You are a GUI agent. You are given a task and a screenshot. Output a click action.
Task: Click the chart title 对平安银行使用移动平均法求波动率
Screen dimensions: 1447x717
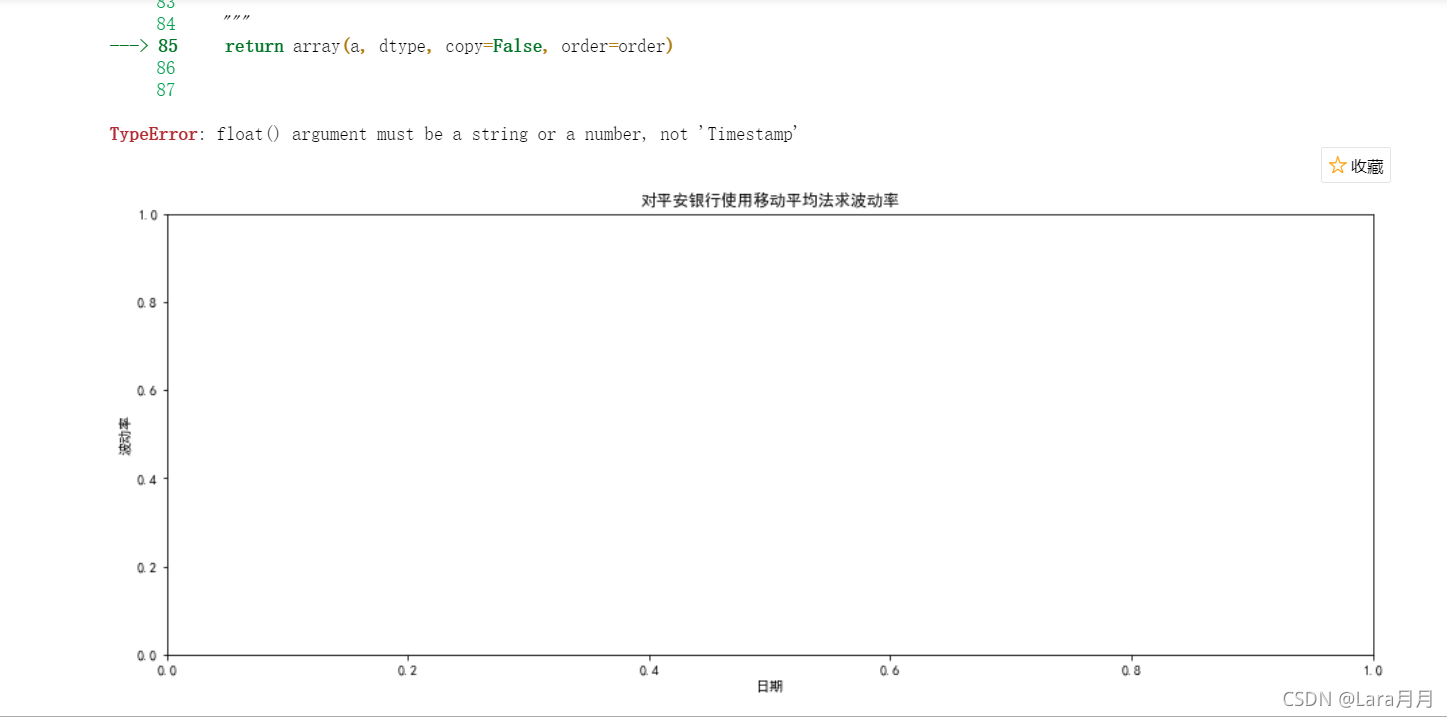pos(769,199)
